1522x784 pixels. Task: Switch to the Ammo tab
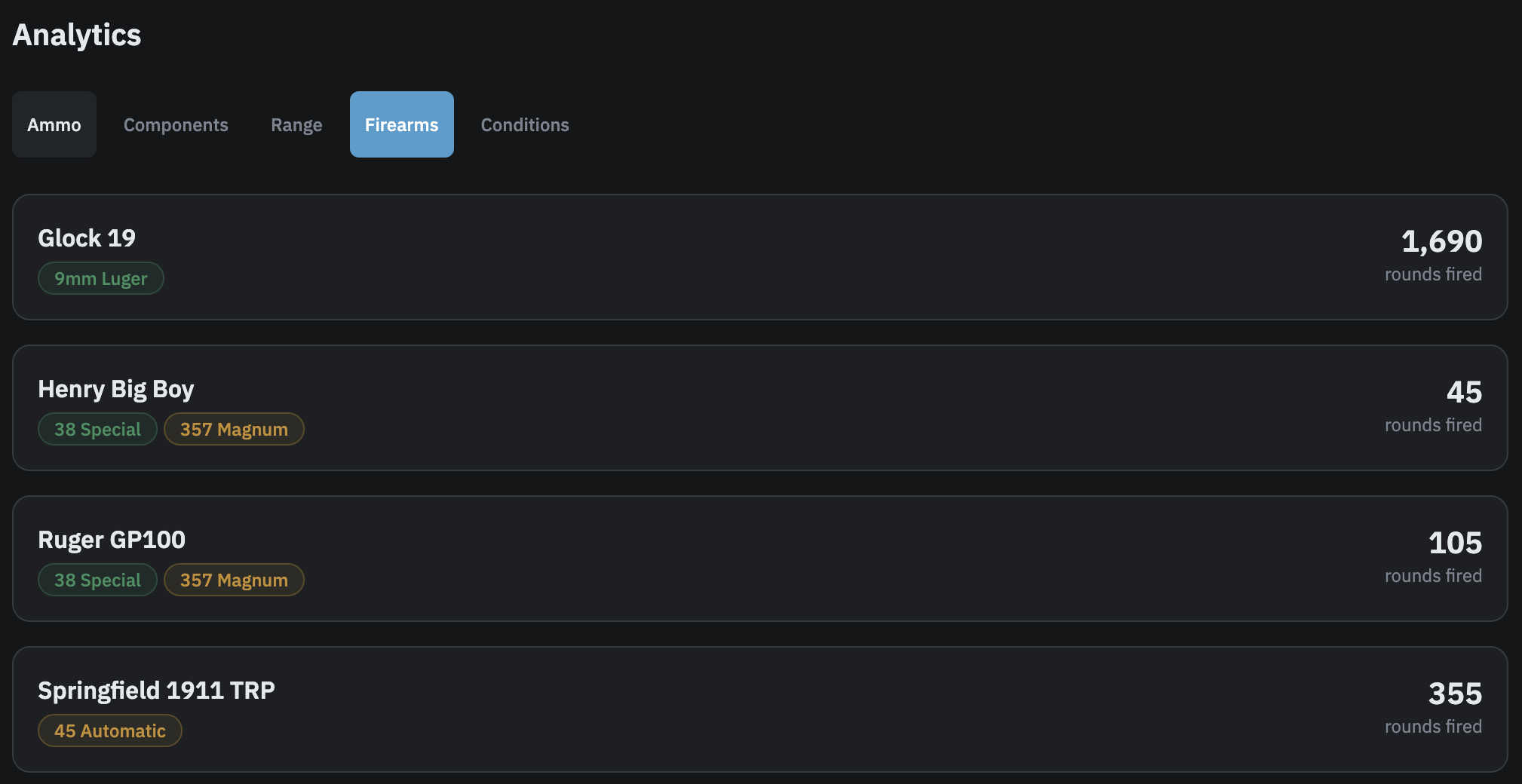click(x=54, y=124)
